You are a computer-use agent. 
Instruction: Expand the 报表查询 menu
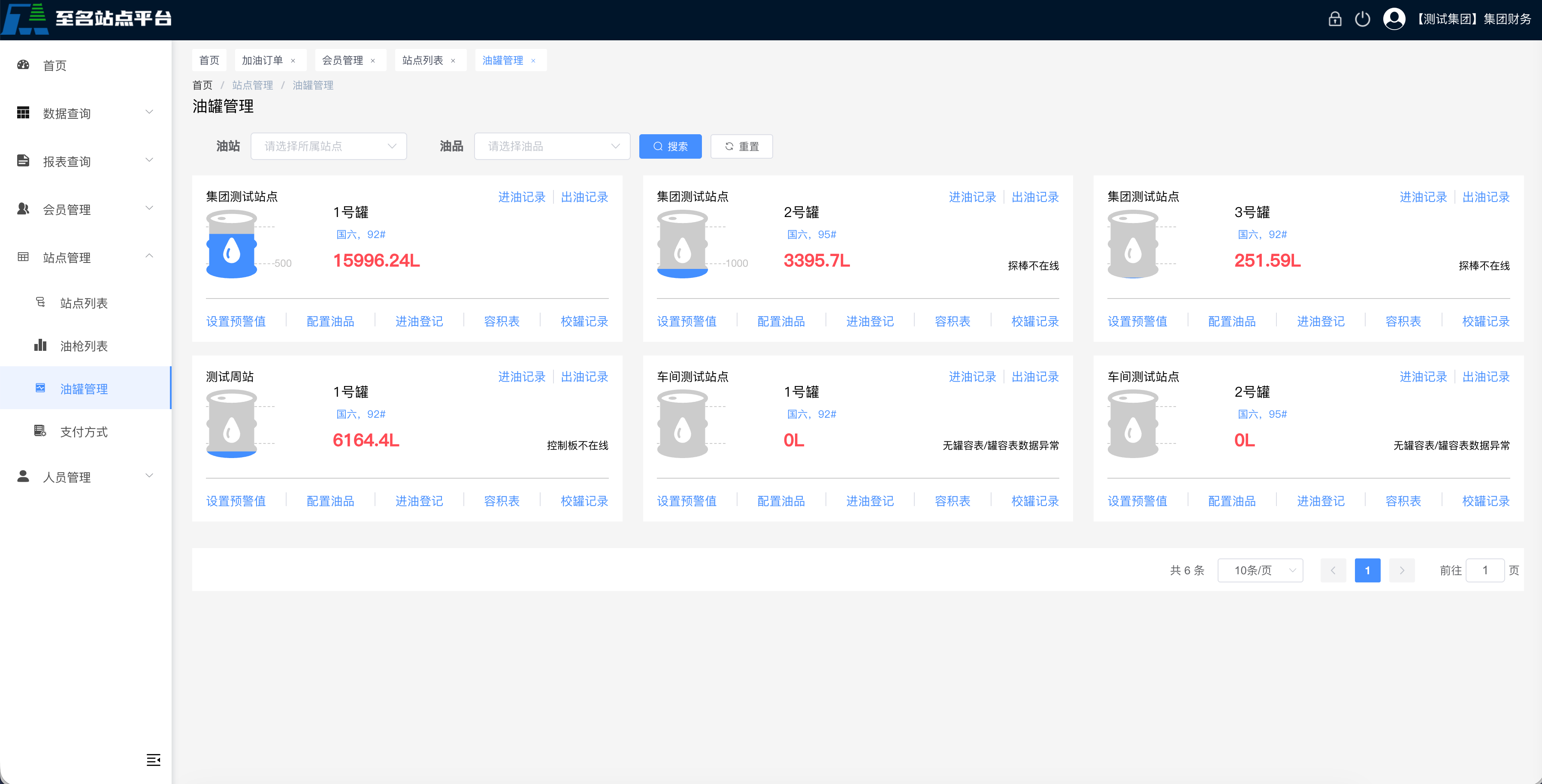click(150, 160)
